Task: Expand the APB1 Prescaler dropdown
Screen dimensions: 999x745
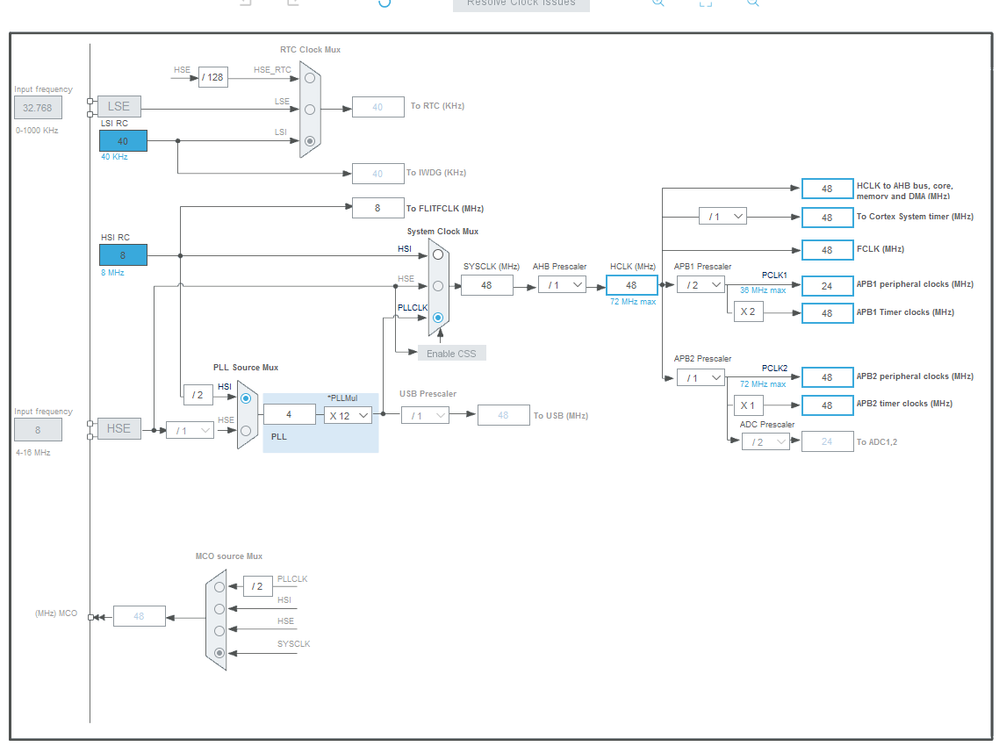Action: 701,285
